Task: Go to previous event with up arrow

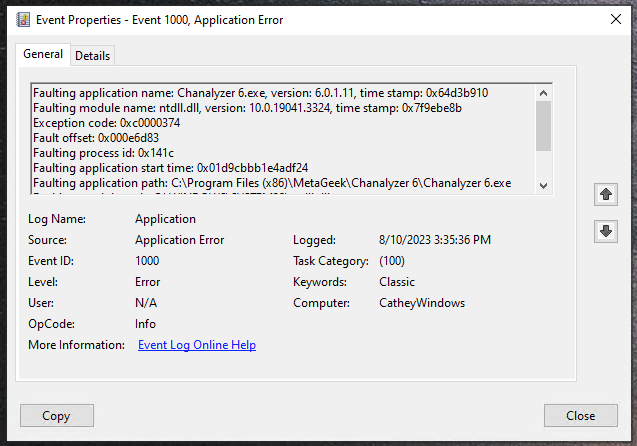Action: [x=606, y=194]
